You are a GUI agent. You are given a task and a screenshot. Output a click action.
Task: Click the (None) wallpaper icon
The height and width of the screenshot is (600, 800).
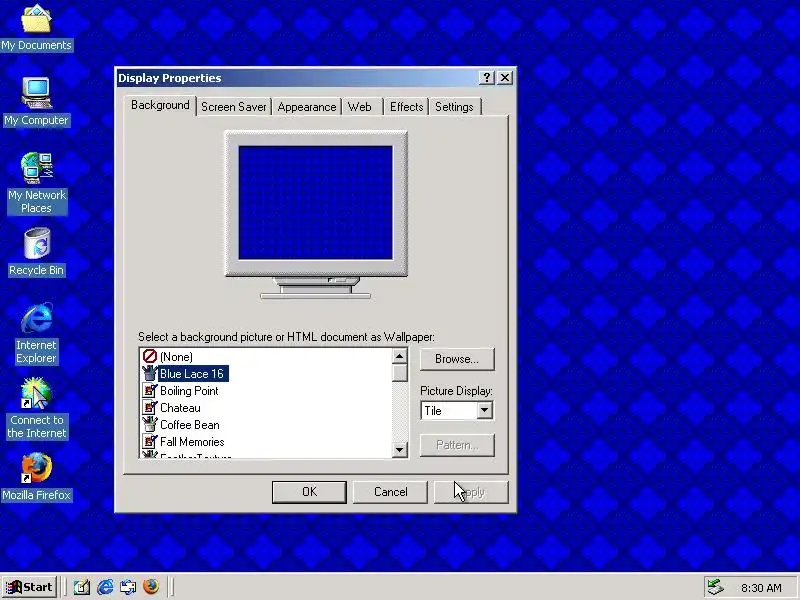149,356
